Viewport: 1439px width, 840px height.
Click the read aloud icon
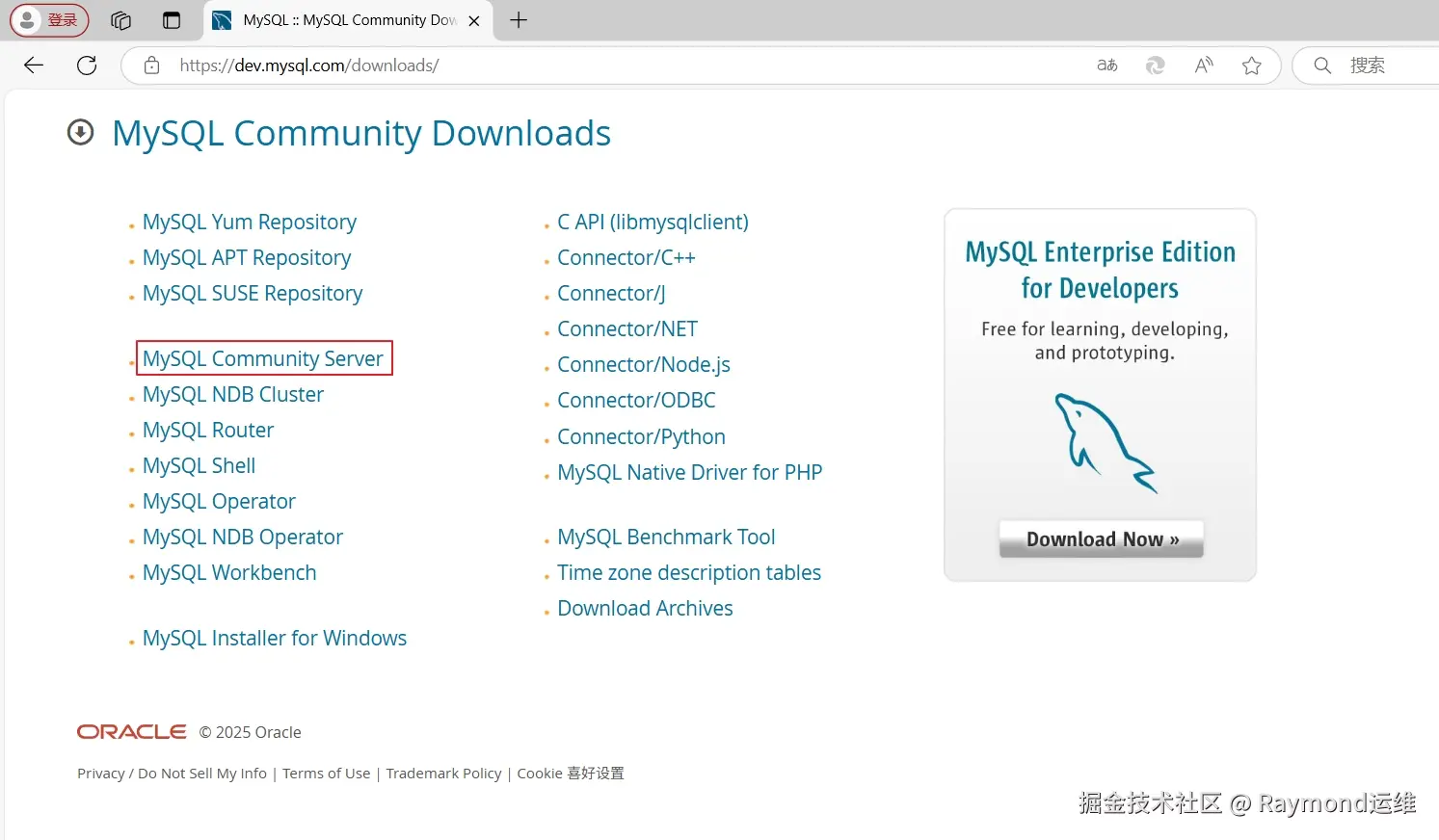click(1204, 66)
